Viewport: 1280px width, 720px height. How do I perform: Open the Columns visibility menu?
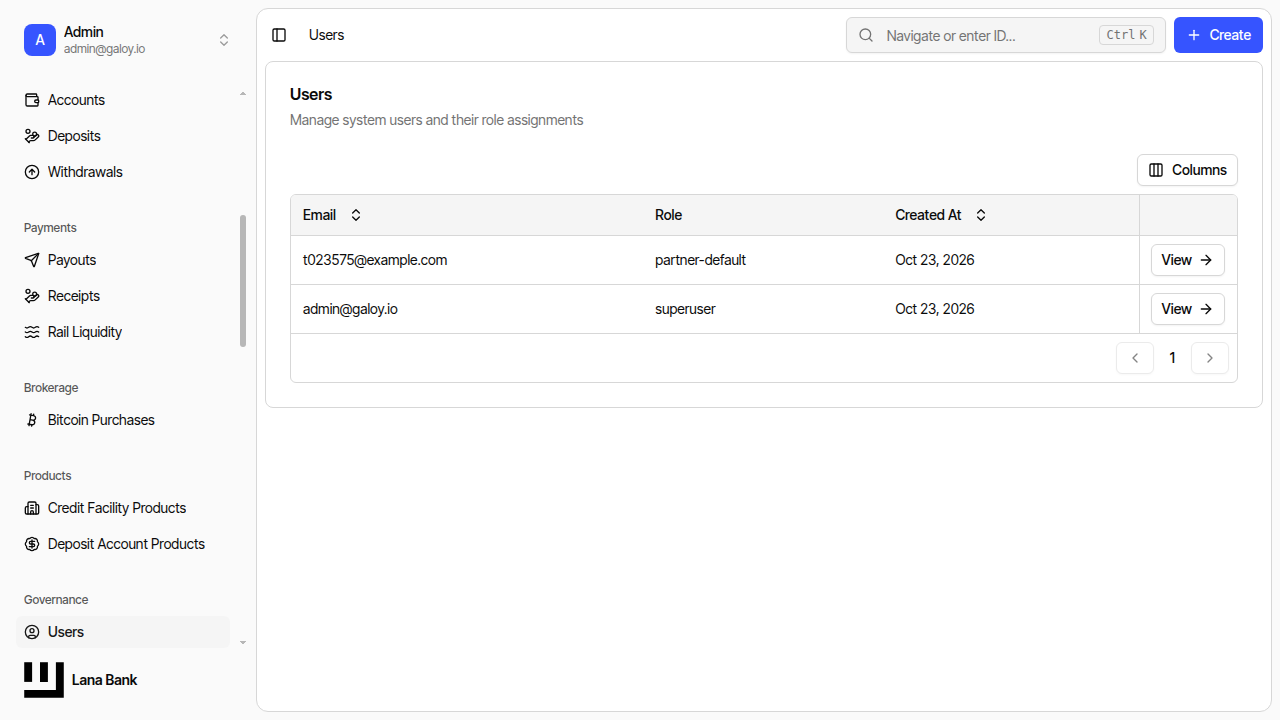1187,170
